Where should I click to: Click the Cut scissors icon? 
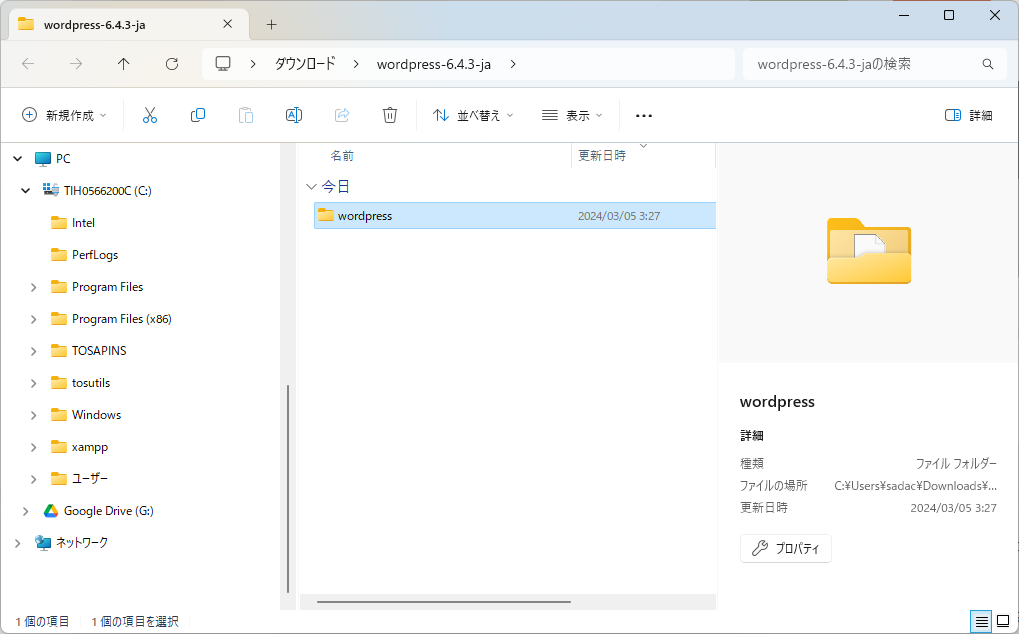click(149, 115)
